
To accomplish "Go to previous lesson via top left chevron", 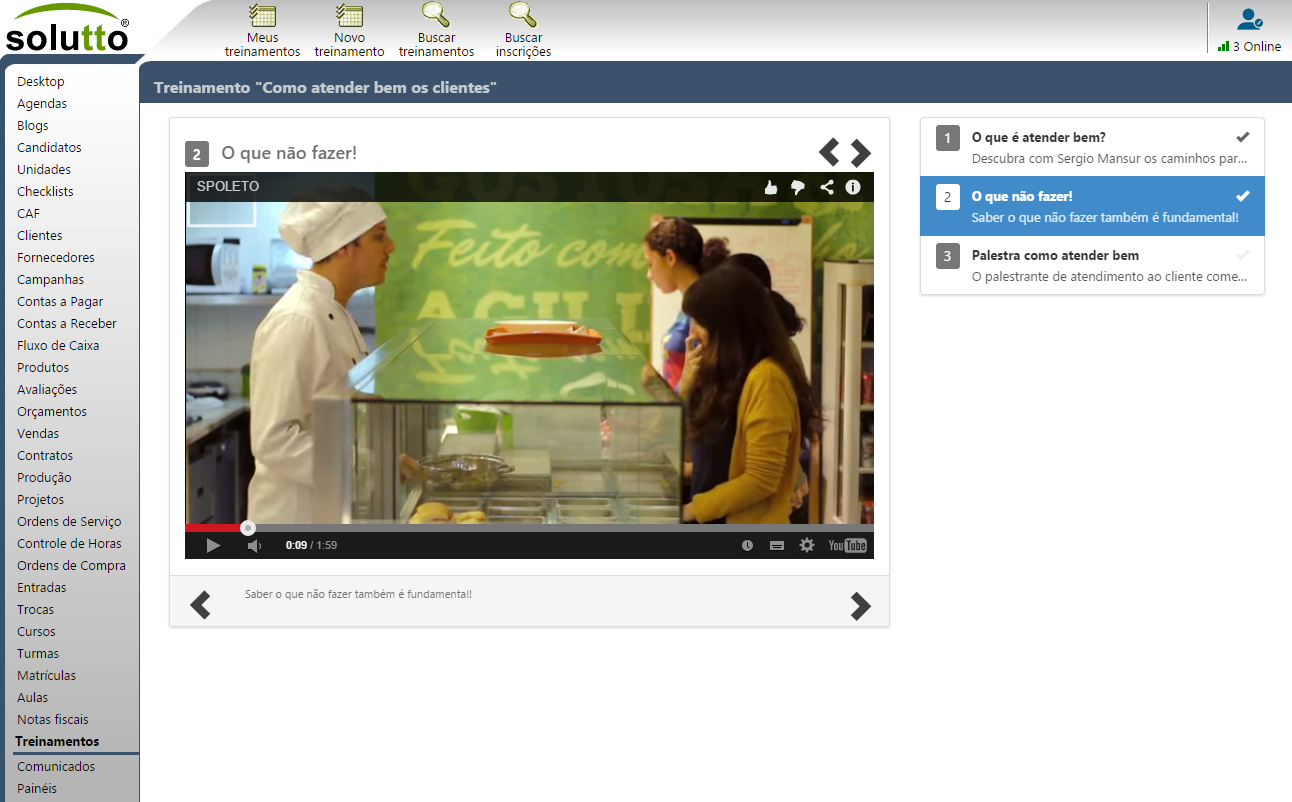I will click(x=829, y=152).
